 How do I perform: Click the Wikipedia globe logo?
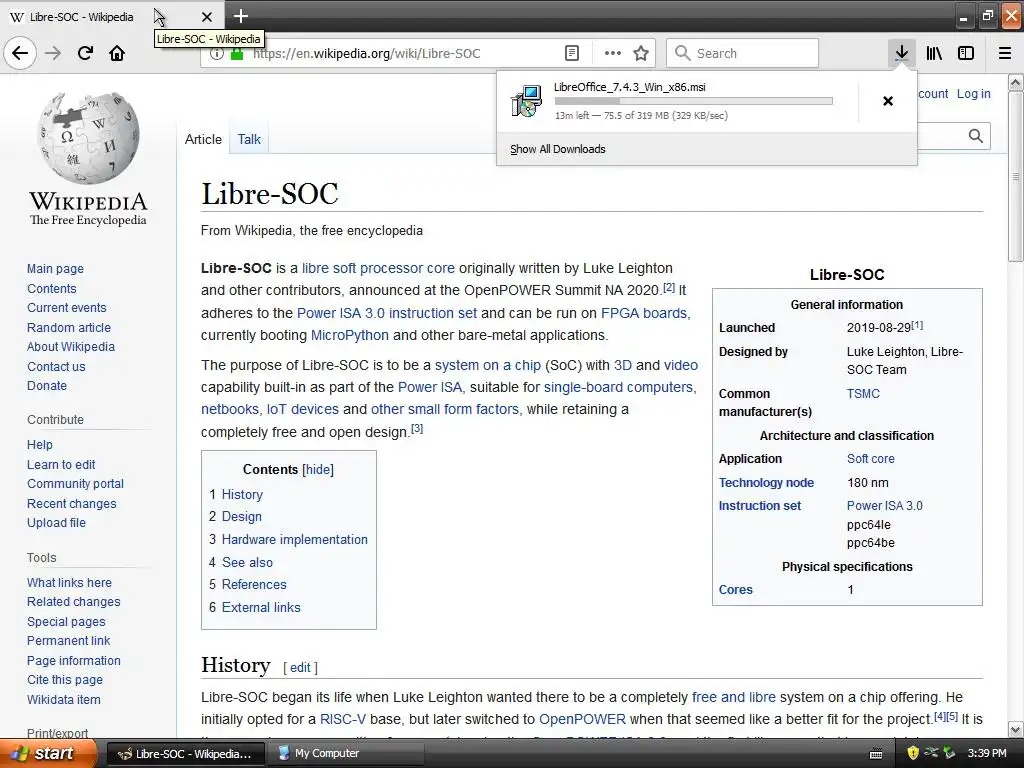point(88,137)
